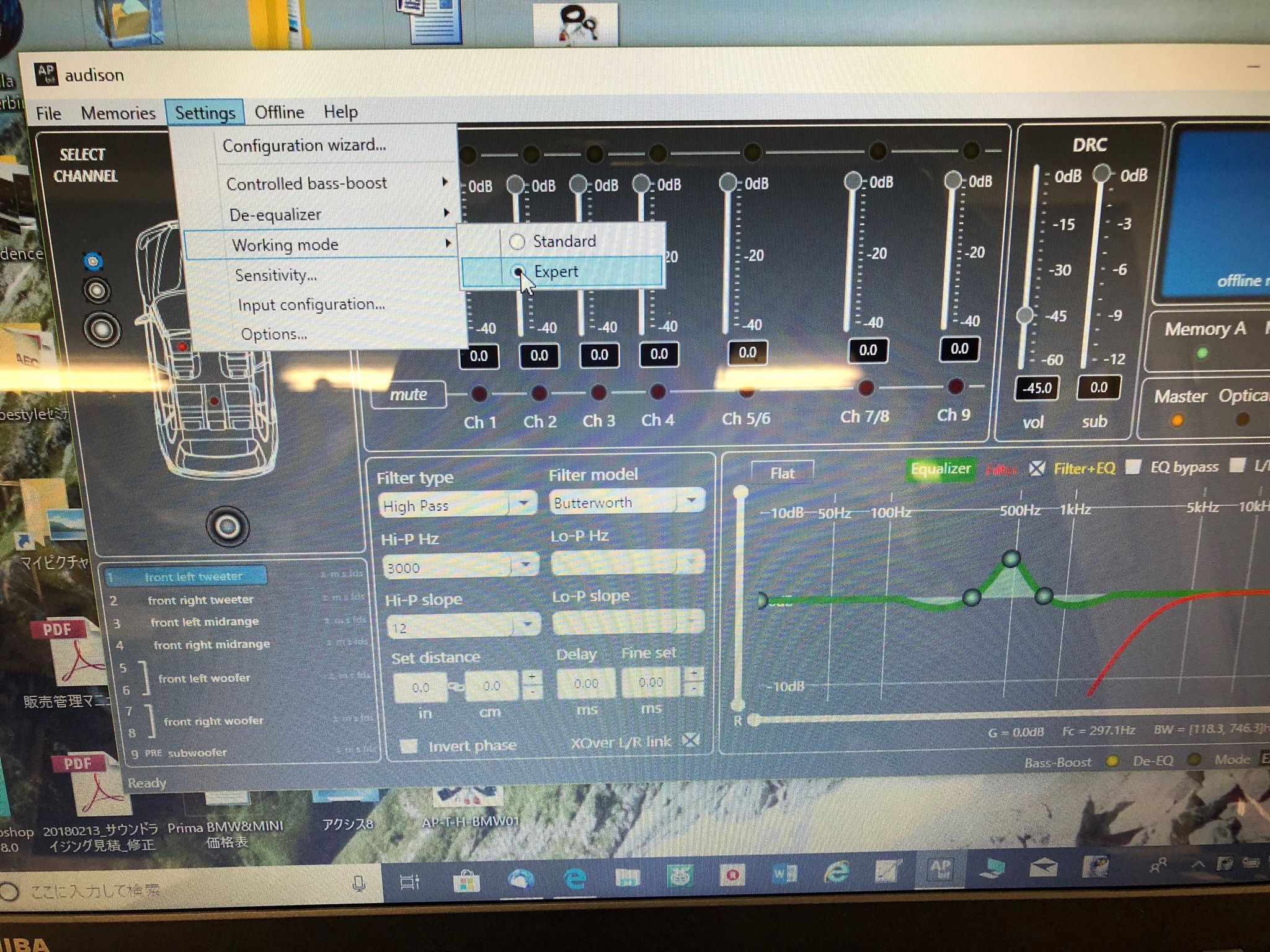The height and width of the screenshot is (952, 1270).
Task: Choose Sensitivity... menu entry
Action: [x=276, y=275]
